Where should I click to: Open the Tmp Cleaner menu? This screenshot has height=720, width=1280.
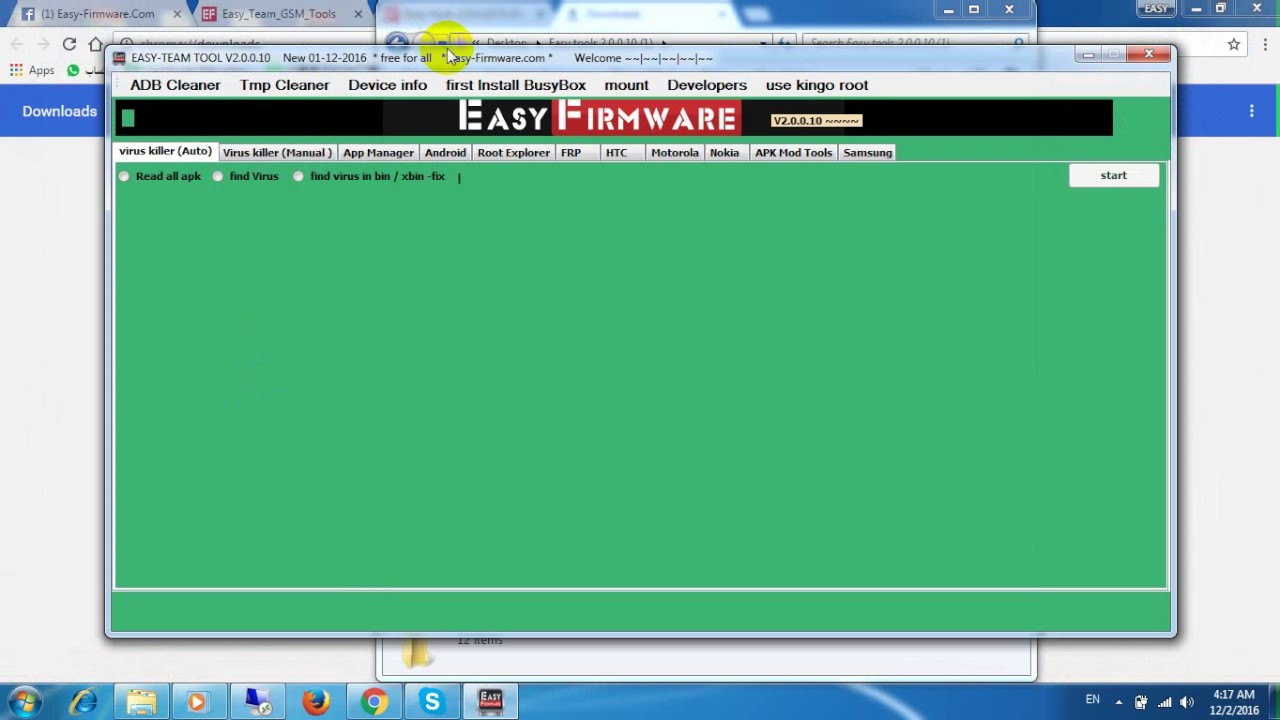click(x=284, y=85)
